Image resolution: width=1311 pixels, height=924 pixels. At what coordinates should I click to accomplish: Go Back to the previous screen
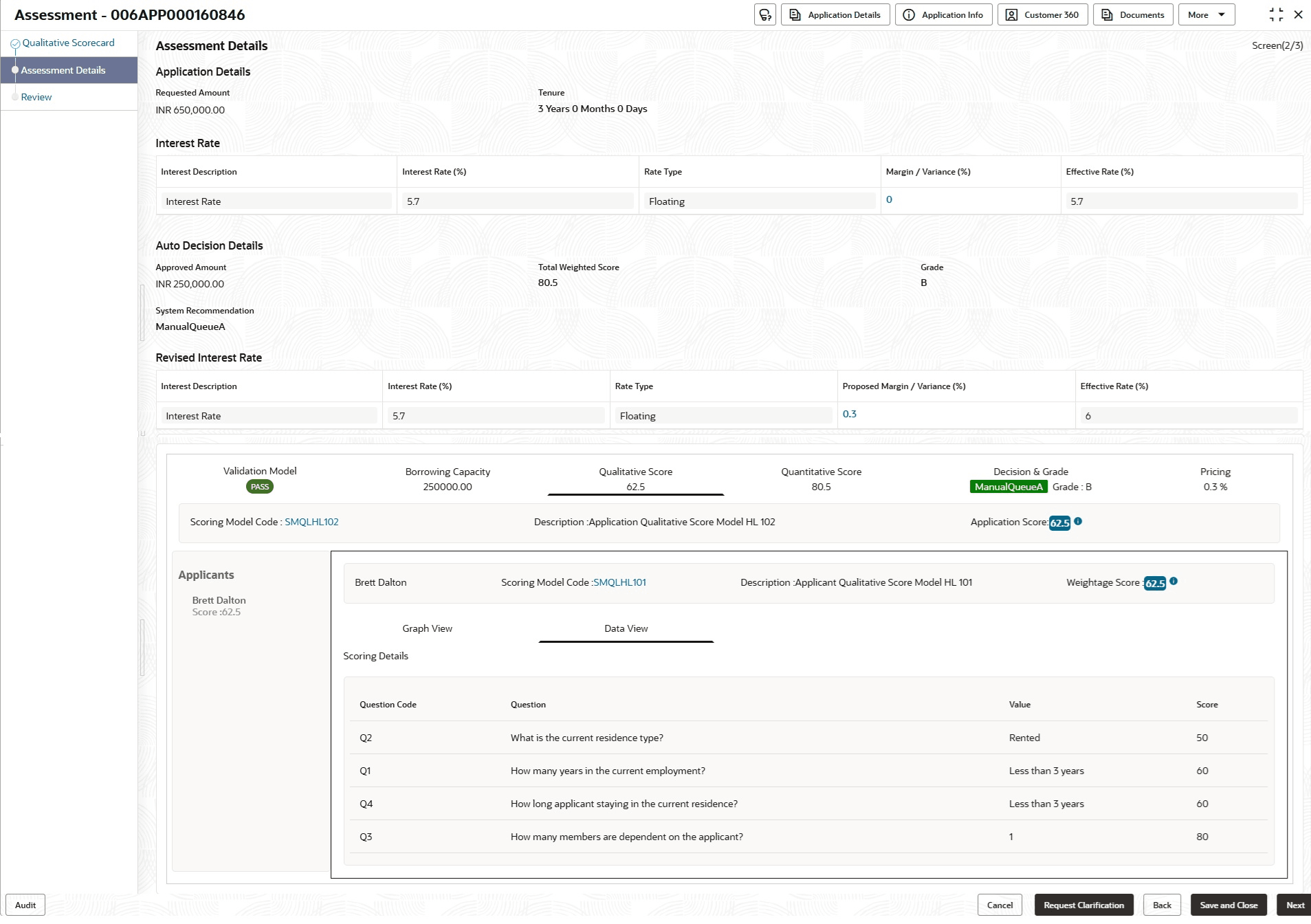pyautogui.click(x=1162, y=905)
